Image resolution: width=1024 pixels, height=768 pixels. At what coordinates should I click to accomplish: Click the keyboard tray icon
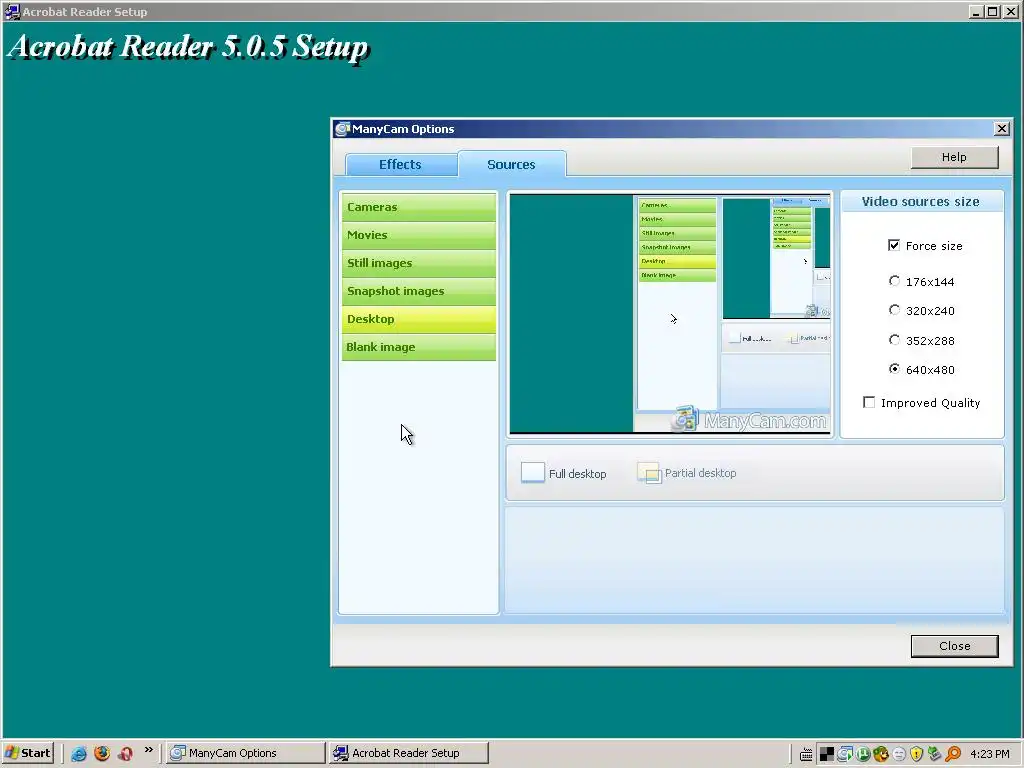pos(806,754)
